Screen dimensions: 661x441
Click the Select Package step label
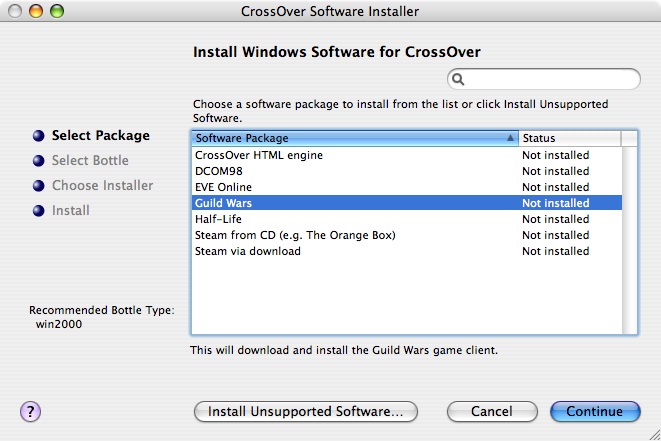(101, 136)
